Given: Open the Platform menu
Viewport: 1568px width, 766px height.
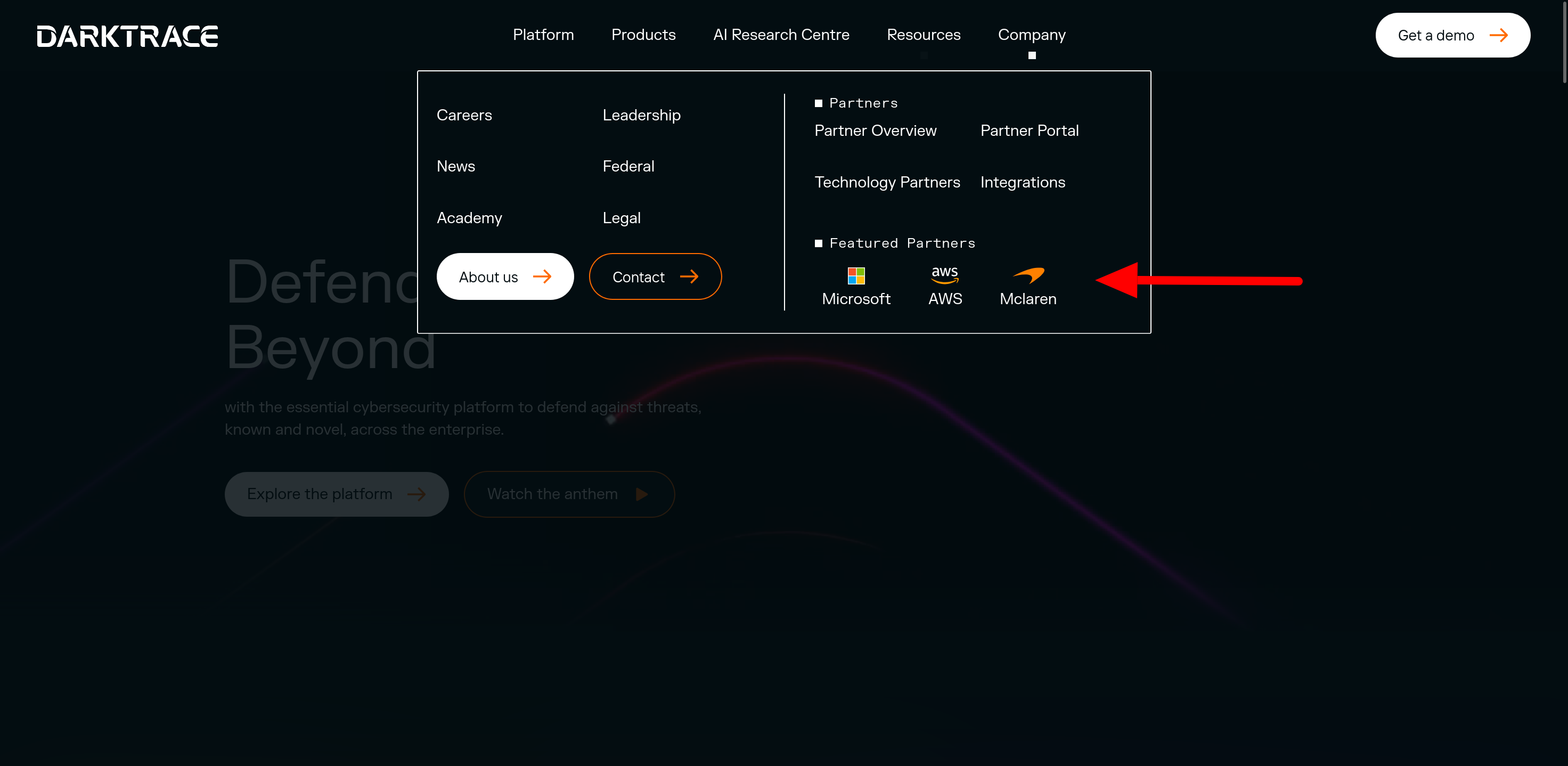Looking at the screenshot, I should 543,35.
